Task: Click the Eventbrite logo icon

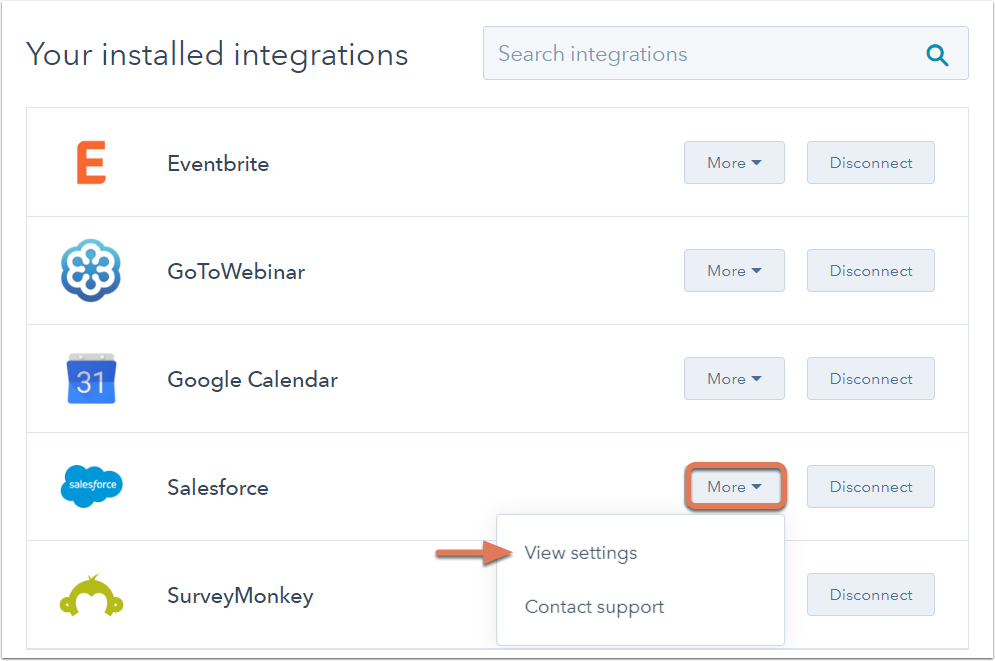Action: coord(91,163)
